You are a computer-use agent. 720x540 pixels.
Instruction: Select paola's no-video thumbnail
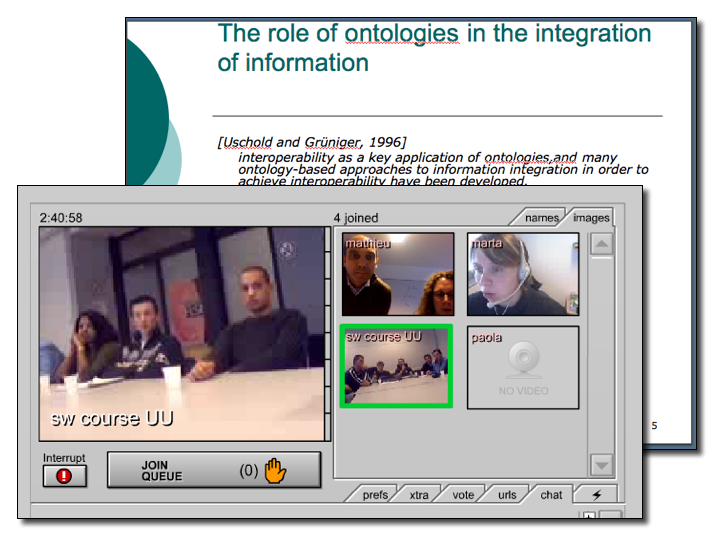[523, 367]
